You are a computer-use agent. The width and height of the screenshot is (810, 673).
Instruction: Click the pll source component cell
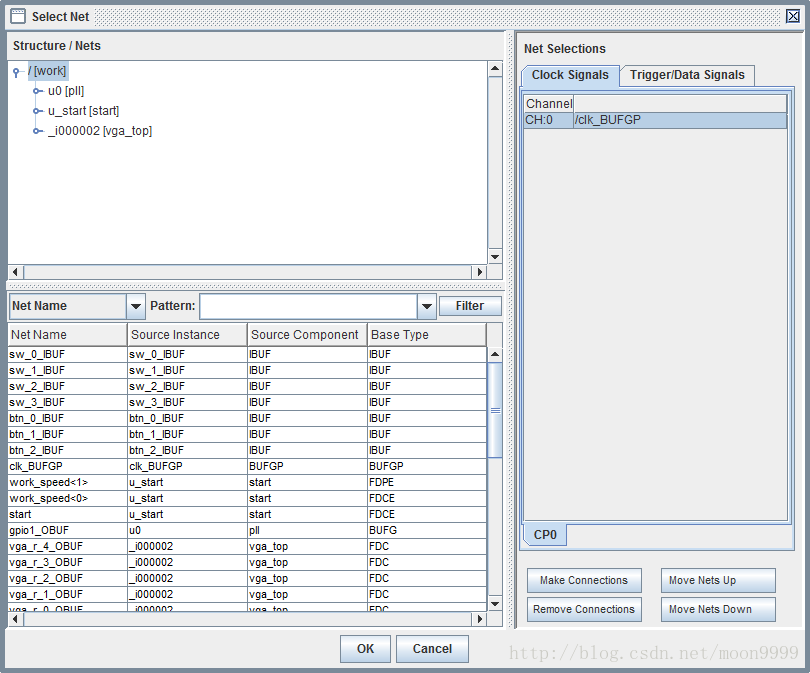tap(307, 530)
